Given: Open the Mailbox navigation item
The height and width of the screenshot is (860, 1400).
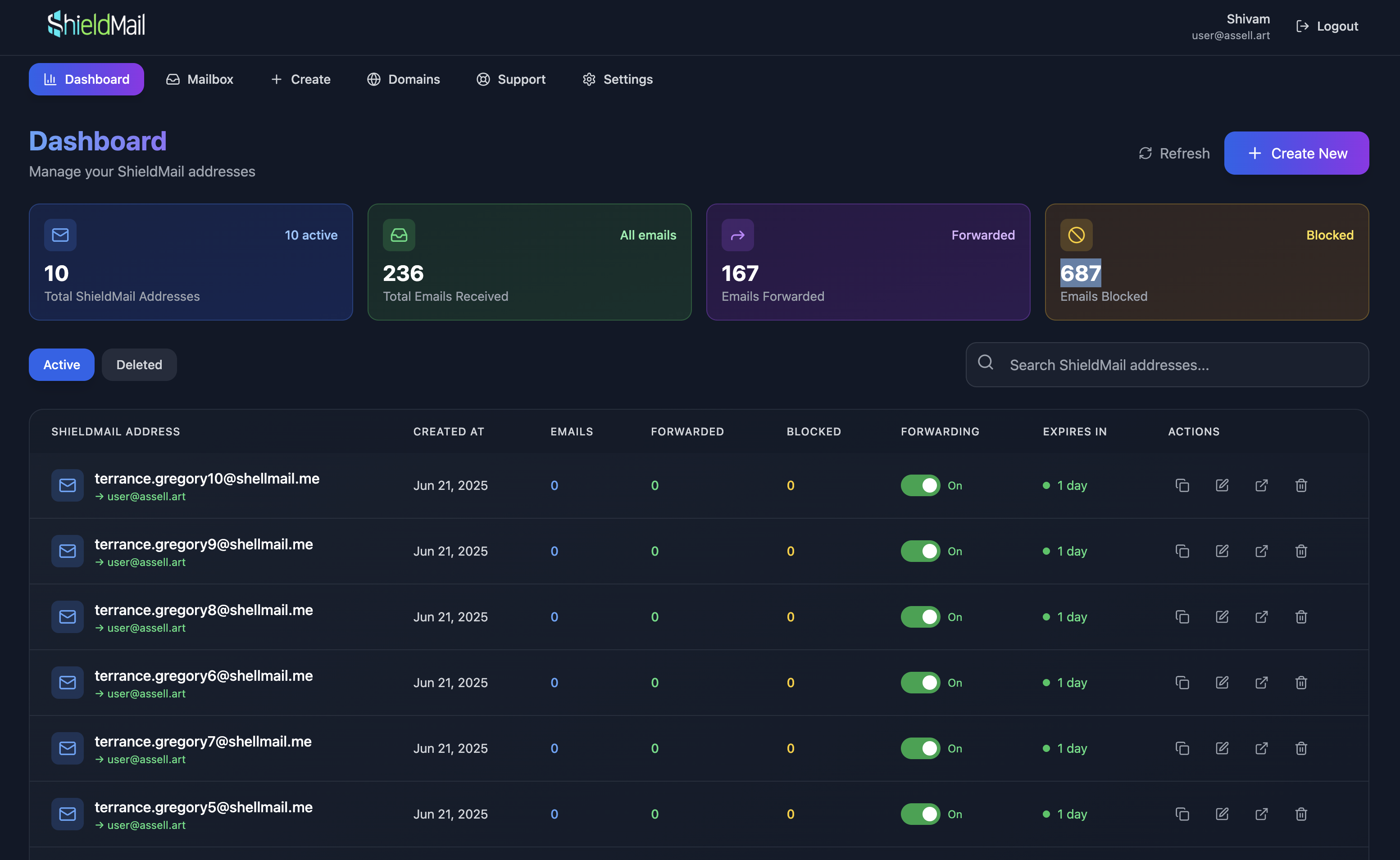Looking at the screenshot, I should pyautogui.click(x=200, y=79).
